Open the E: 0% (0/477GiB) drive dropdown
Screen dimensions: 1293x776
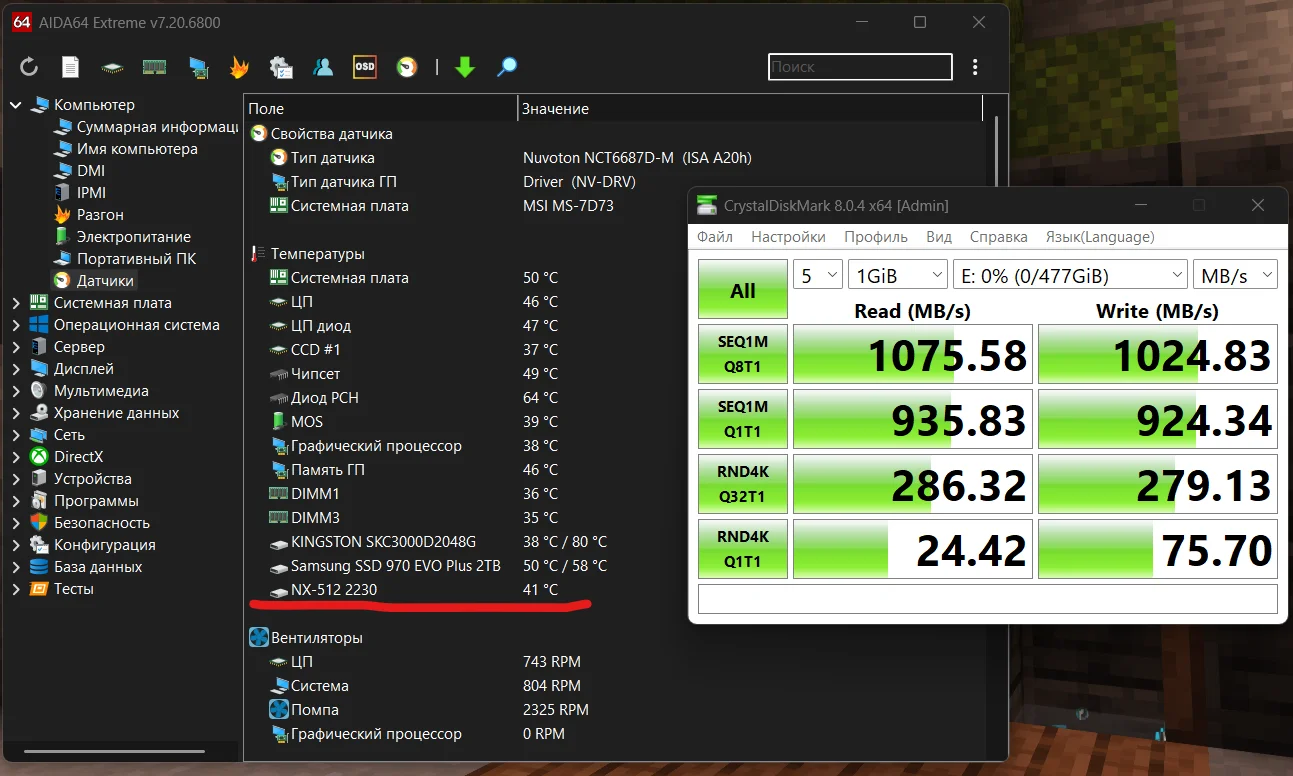coord(1070,275)
